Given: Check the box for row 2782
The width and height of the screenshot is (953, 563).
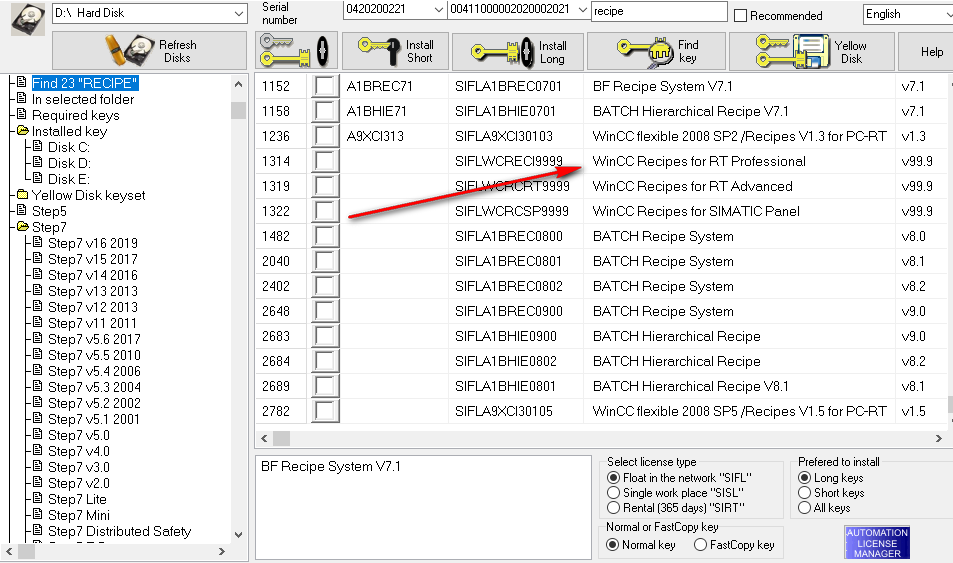Looking at the screenshot, I should point(325,411).
